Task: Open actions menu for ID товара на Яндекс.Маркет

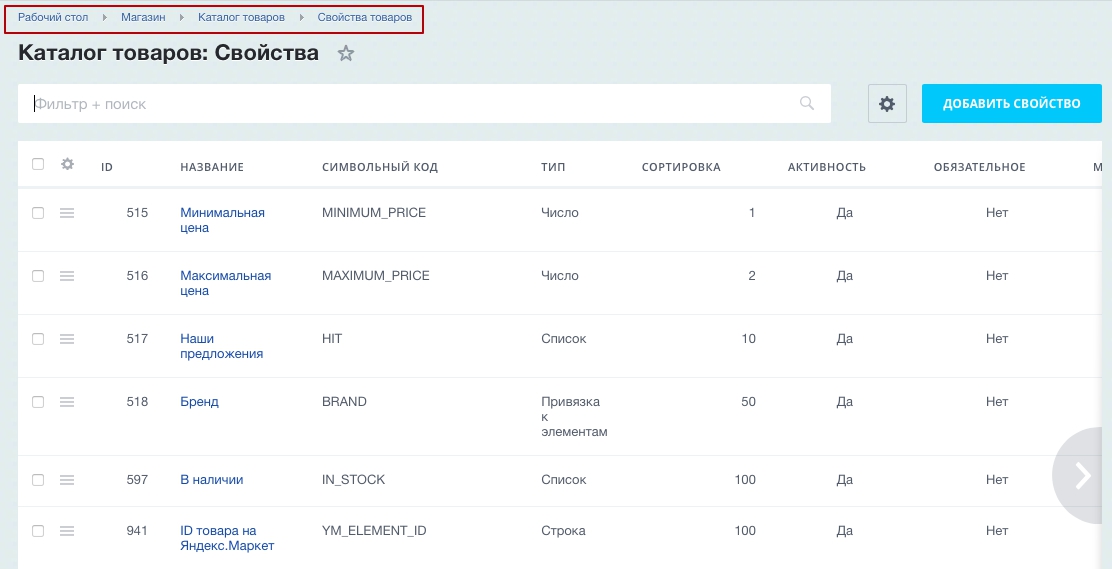Action: tap(67, 531)
